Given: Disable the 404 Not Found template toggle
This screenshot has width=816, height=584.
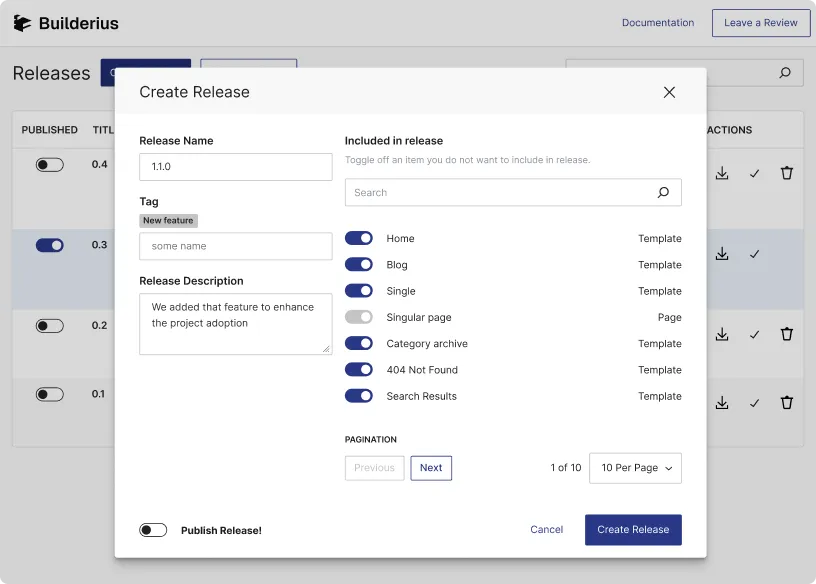Looking at the screenshot, I should tap(359, 370).
